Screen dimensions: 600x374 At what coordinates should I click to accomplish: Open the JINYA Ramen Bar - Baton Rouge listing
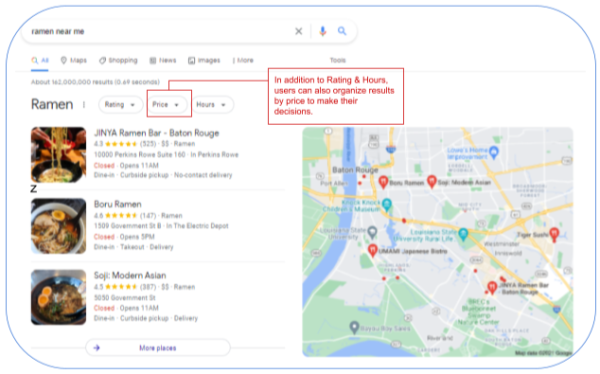coord(157,133)
